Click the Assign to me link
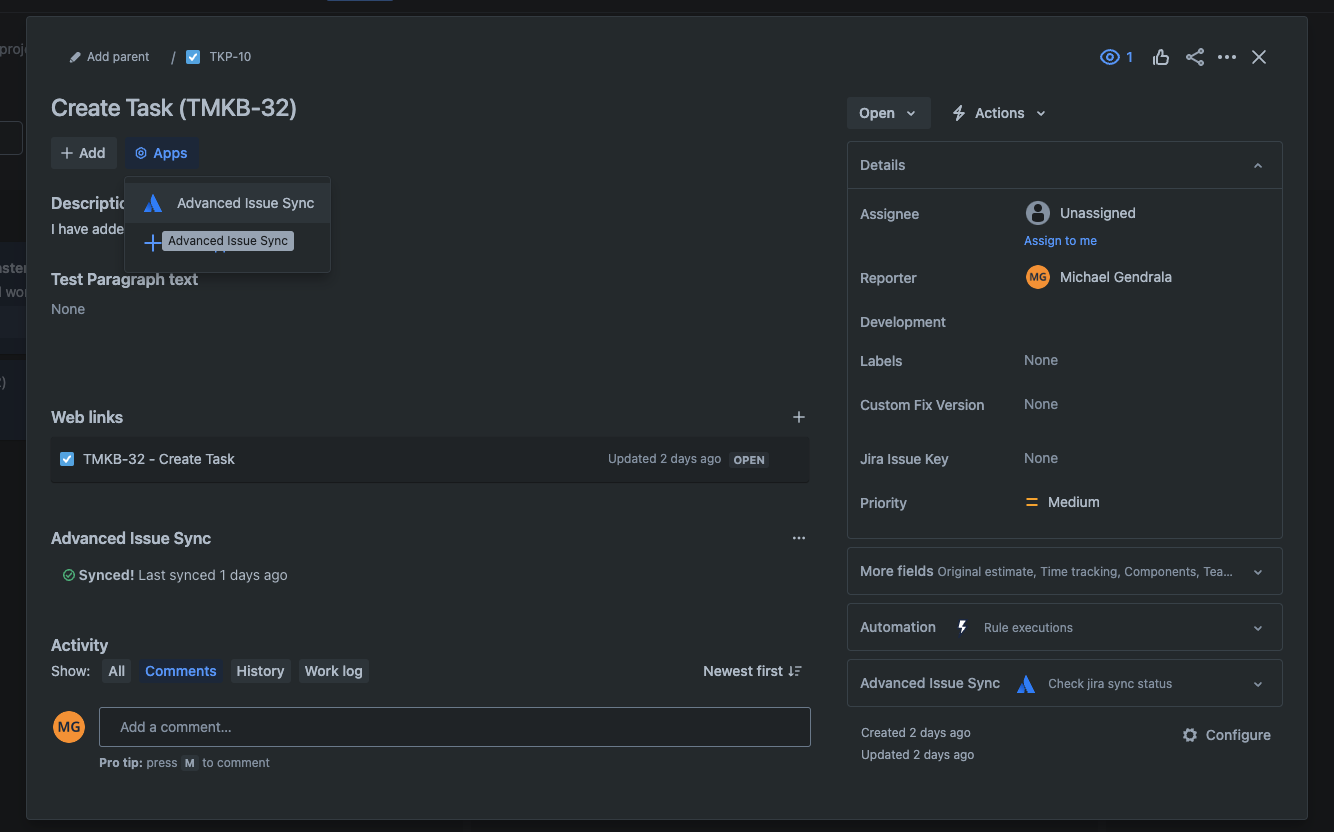Image resolution: width=1334 pixels, height=832 pixels. coord(1060,241)
